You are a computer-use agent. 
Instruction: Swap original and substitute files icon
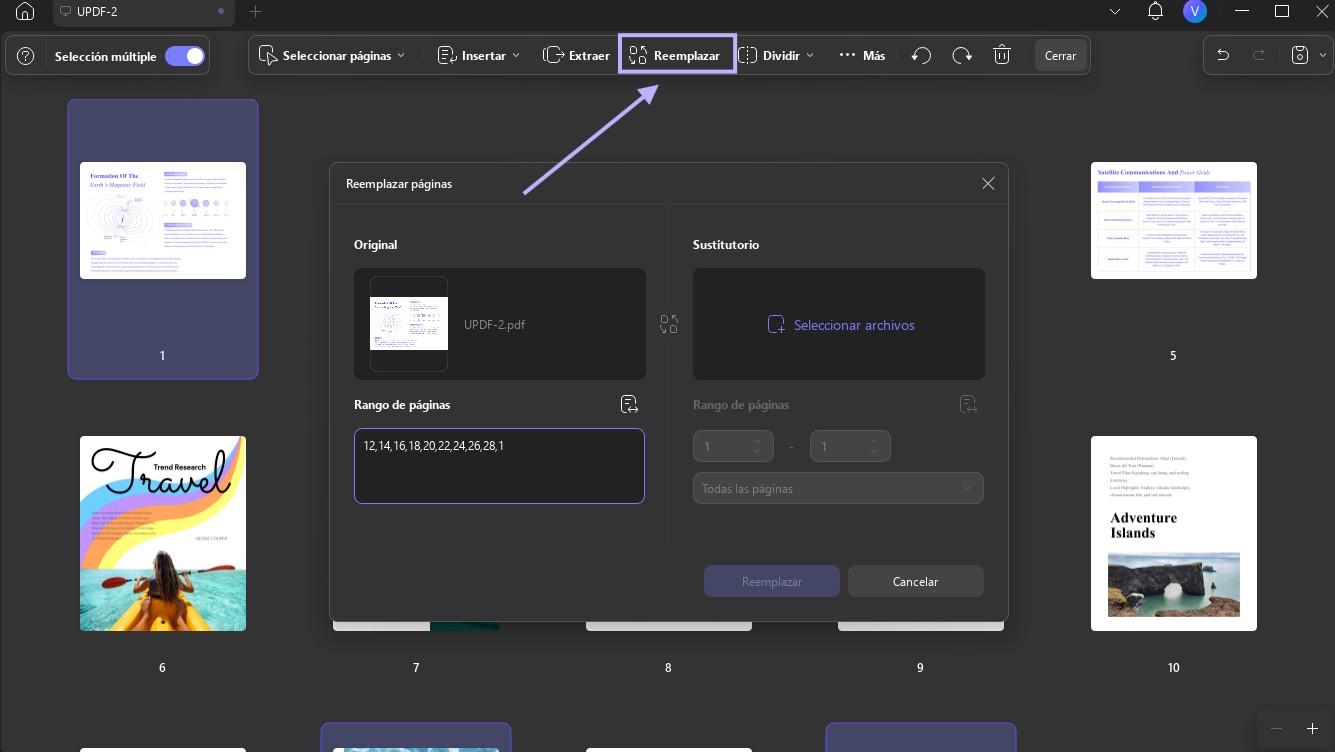tap(669, 324)
